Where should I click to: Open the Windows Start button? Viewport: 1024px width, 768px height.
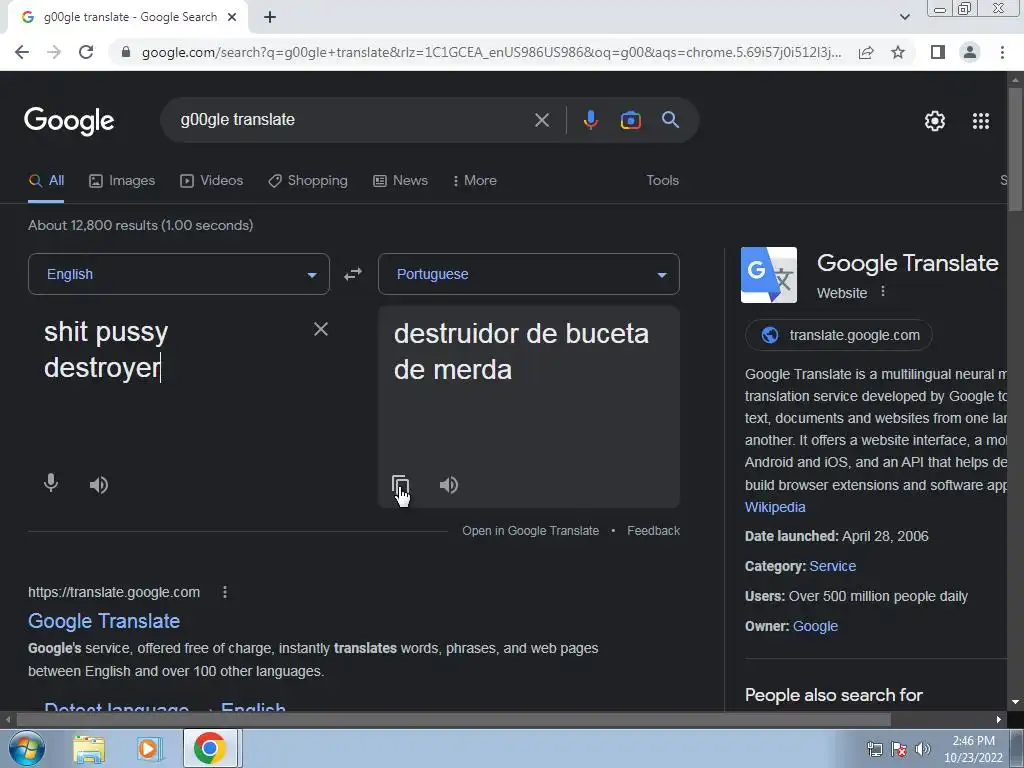point(25,748)
